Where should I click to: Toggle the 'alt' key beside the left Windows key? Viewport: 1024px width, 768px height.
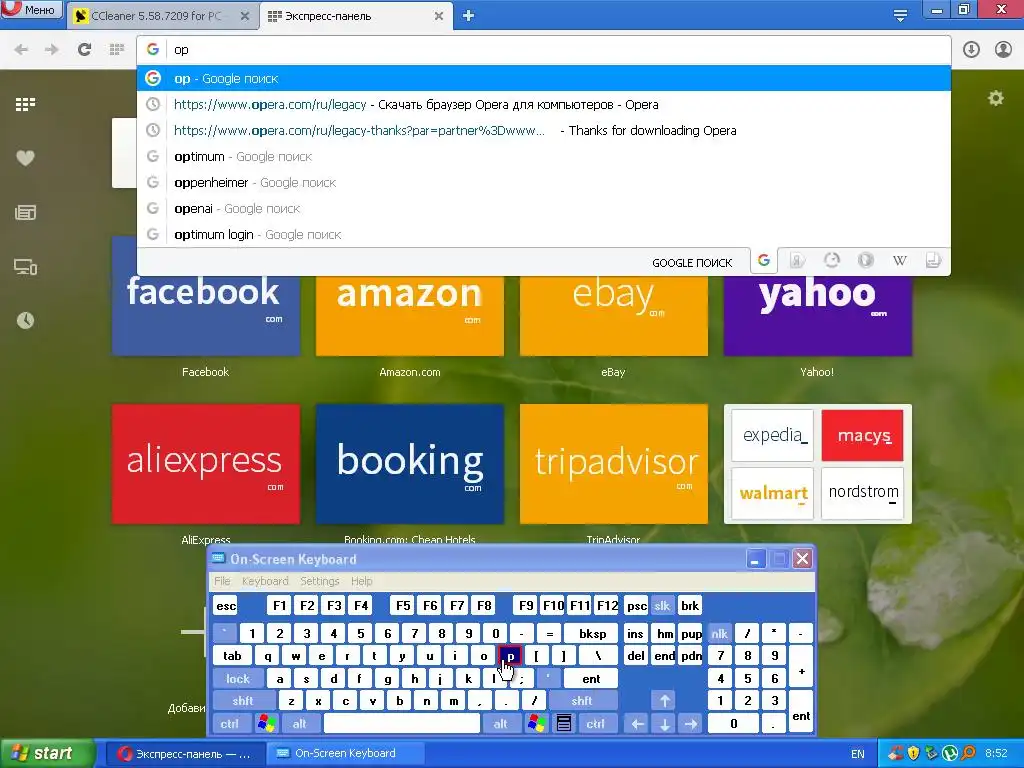pos(299,724)
